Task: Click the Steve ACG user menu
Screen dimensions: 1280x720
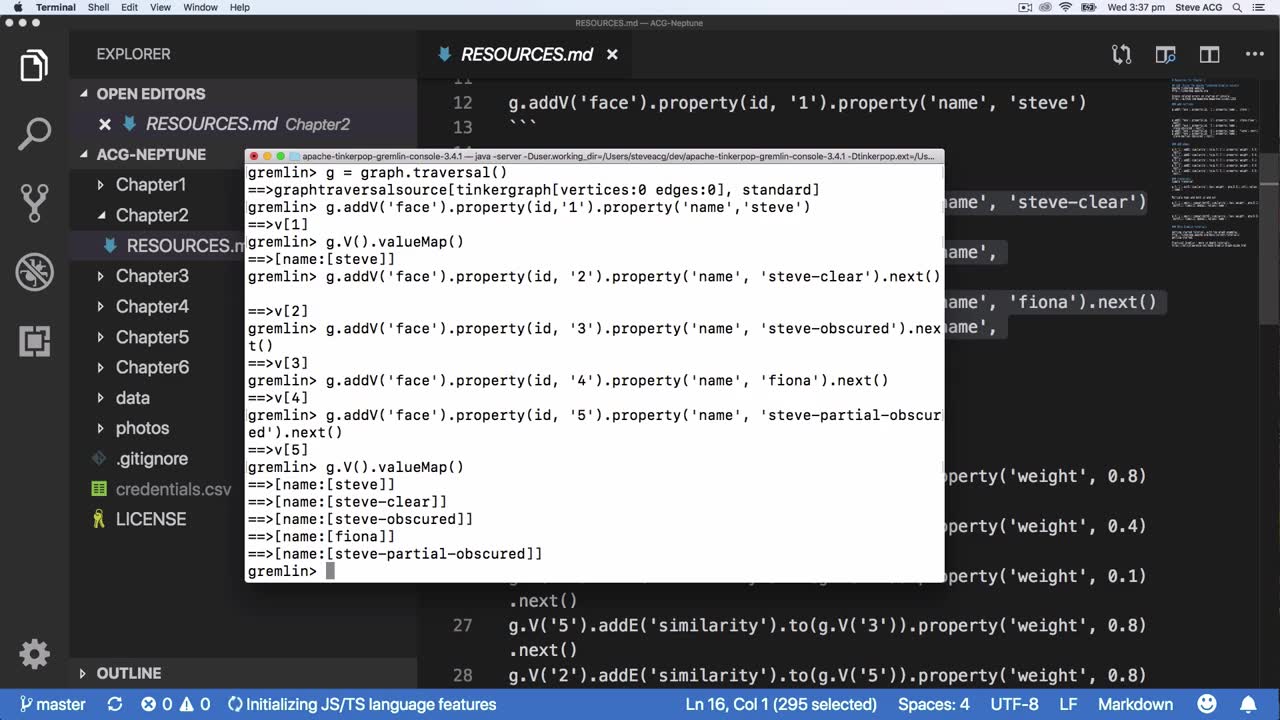Action: tap(1199, 7)
